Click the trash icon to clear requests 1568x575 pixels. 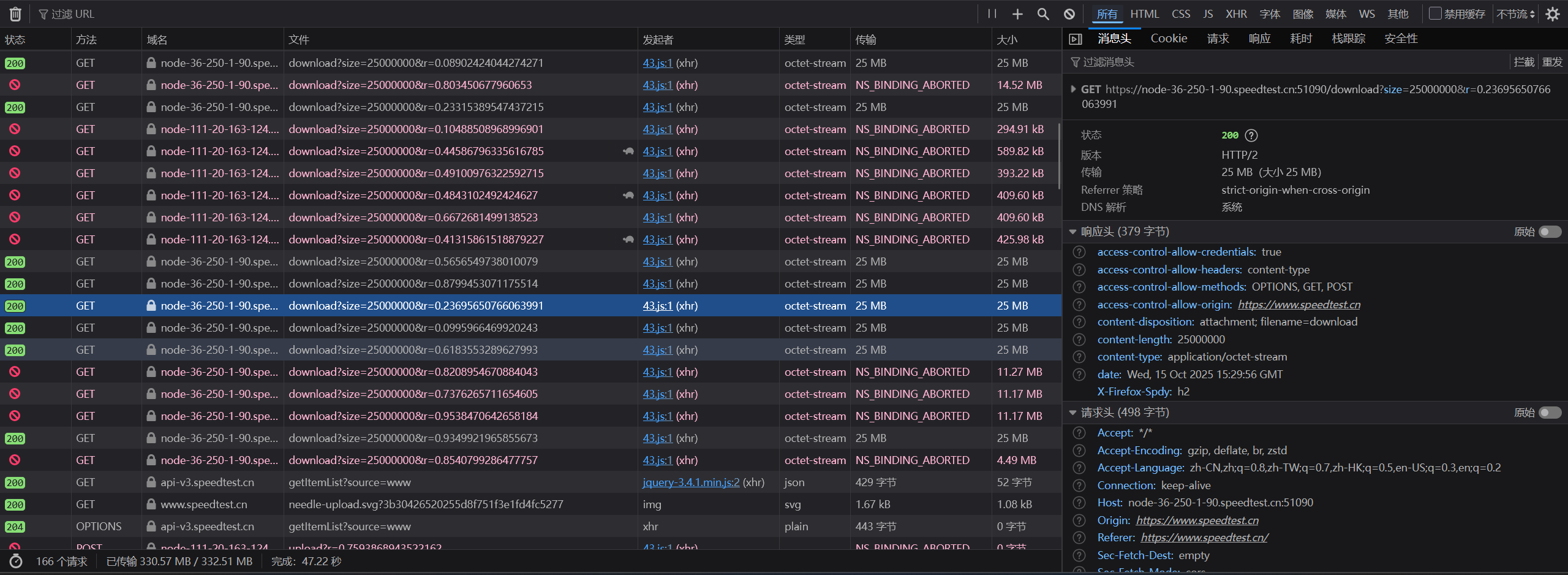tap(15, 14)
